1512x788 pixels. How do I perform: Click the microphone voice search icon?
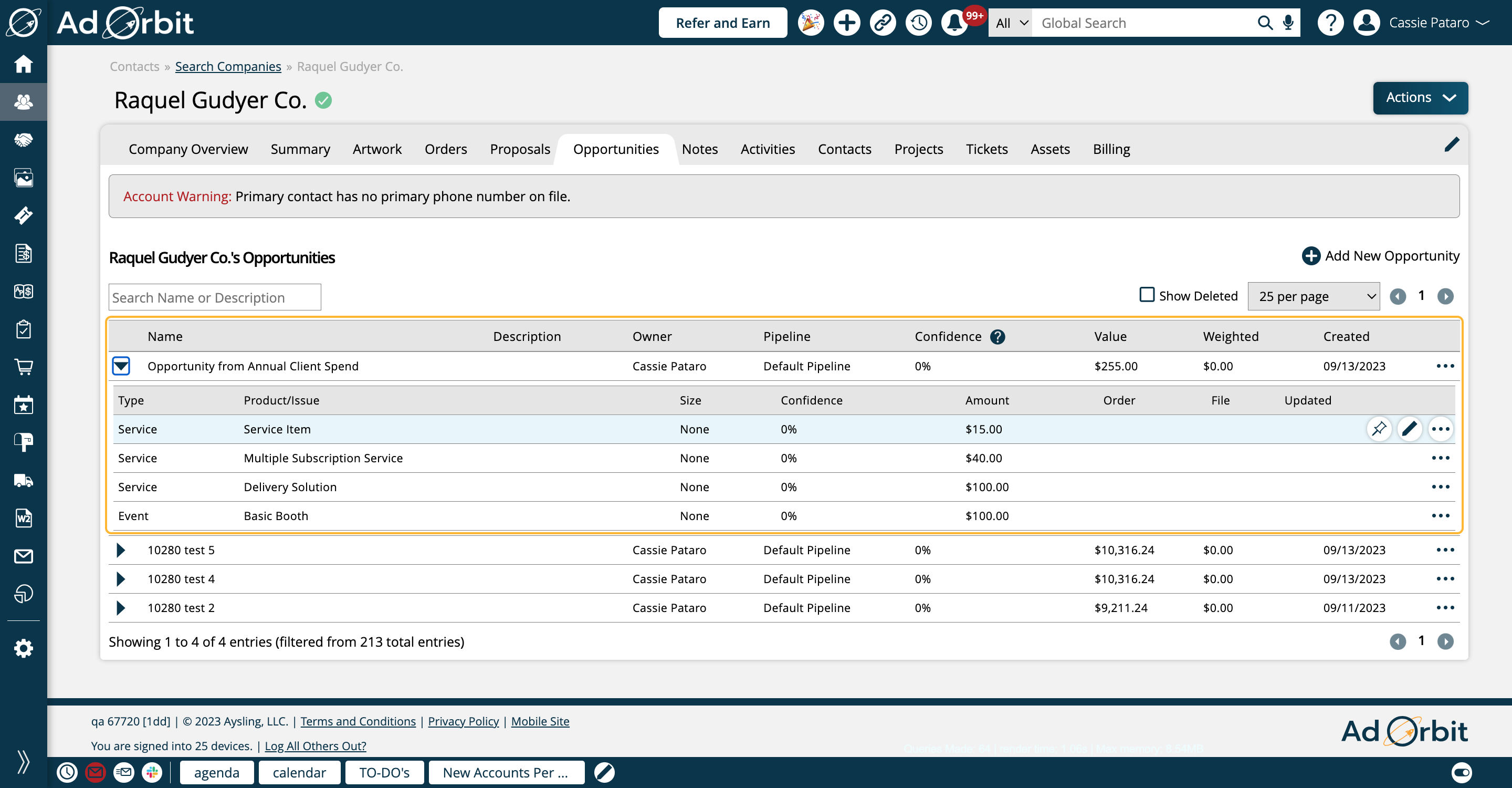pyautogui.click(x=1288, y=23)
